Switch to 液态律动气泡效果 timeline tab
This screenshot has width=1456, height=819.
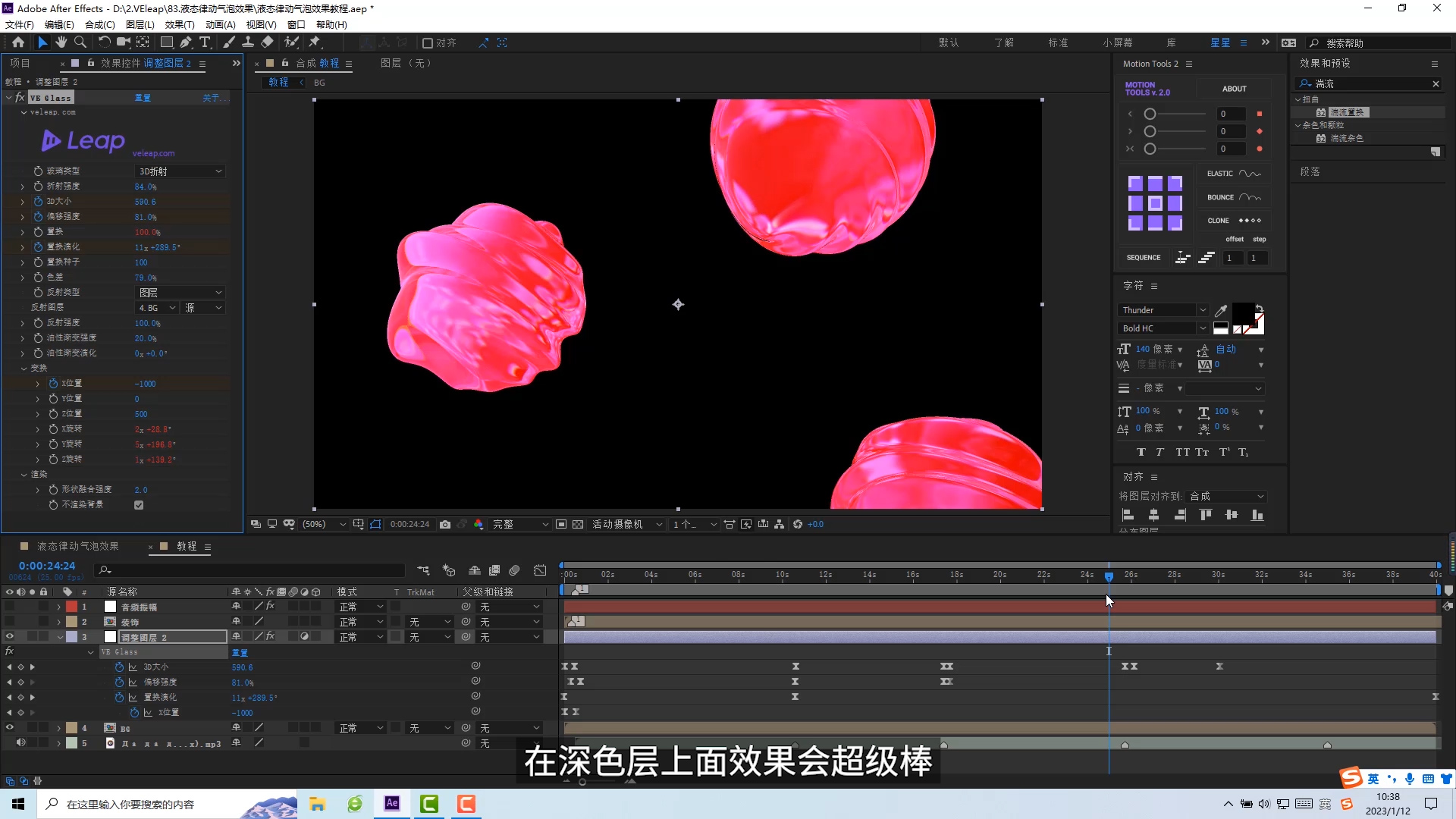click(x=78, y=546)
